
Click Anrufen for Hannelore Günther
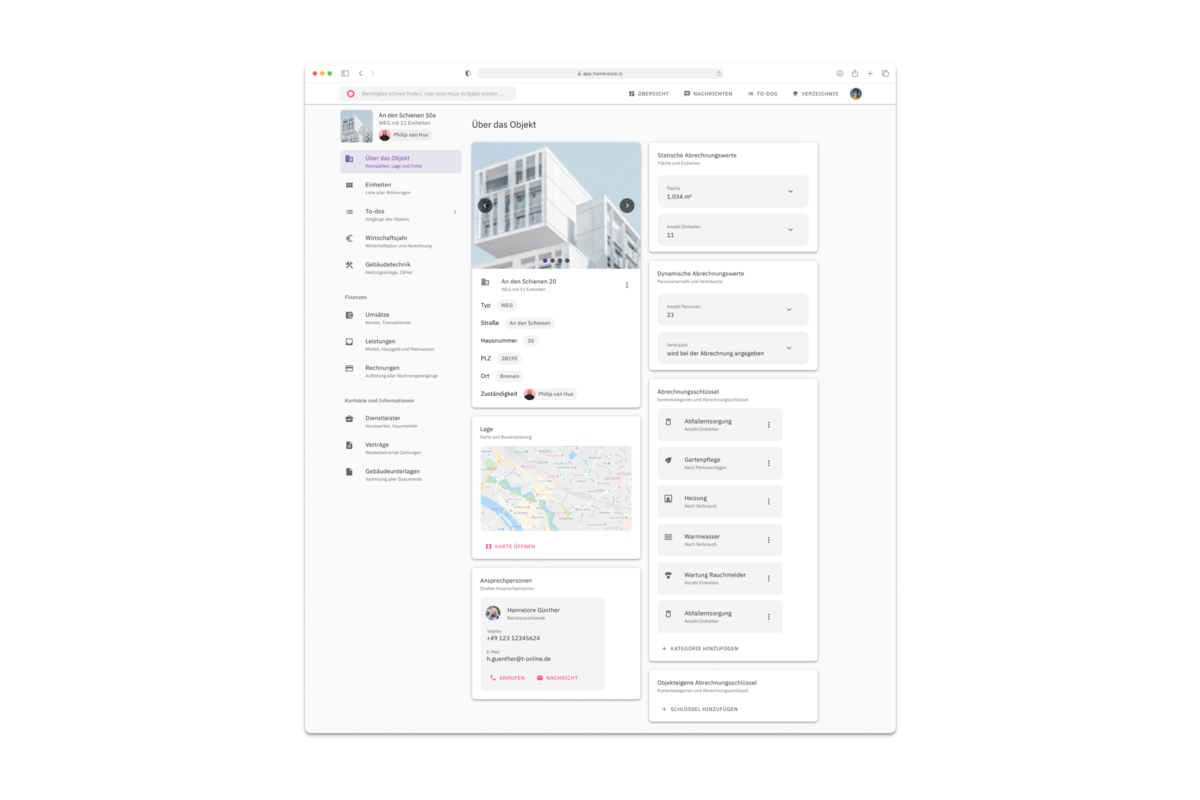click(507, 678)
